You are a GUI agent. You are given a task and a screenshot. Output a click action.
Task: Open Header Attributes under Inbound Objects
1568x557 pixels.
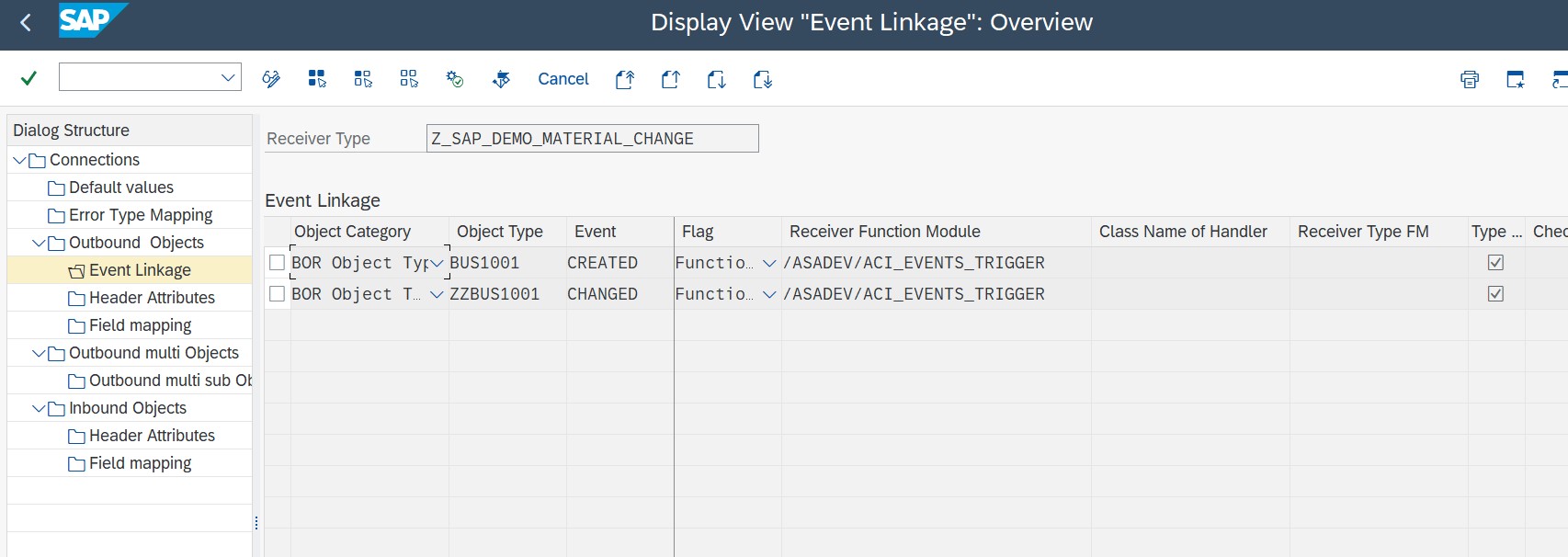point(142,436)
